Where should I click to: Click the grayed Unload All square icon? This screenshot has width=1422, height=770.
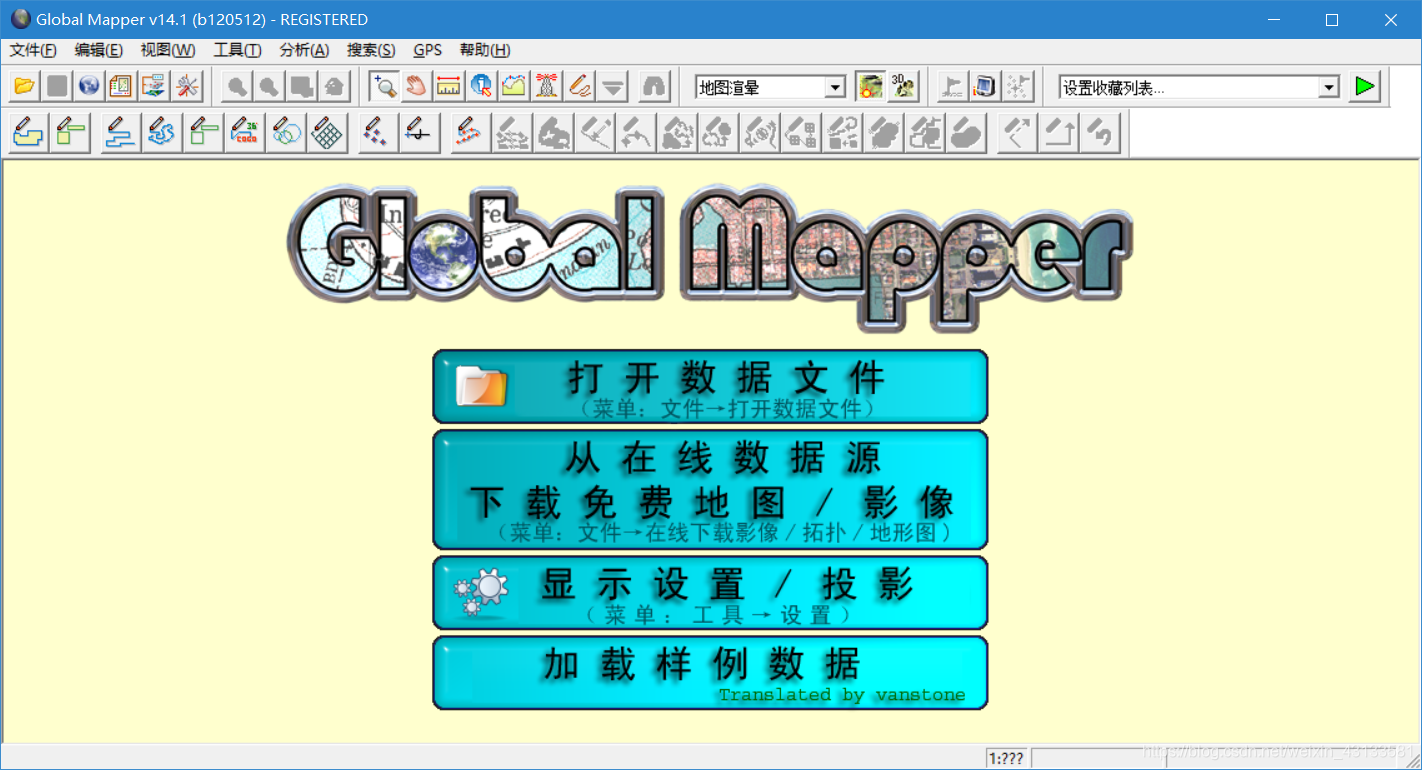57,86
